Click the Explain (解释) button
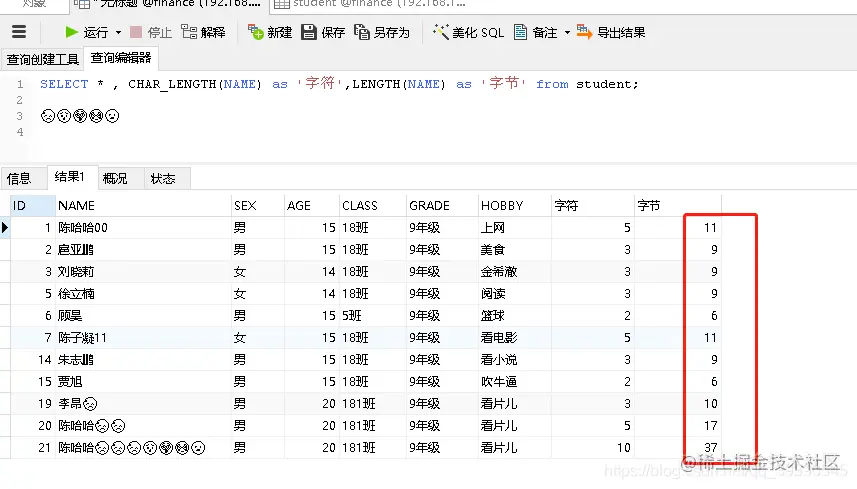857x489 pixels. [x=203, y=32]
